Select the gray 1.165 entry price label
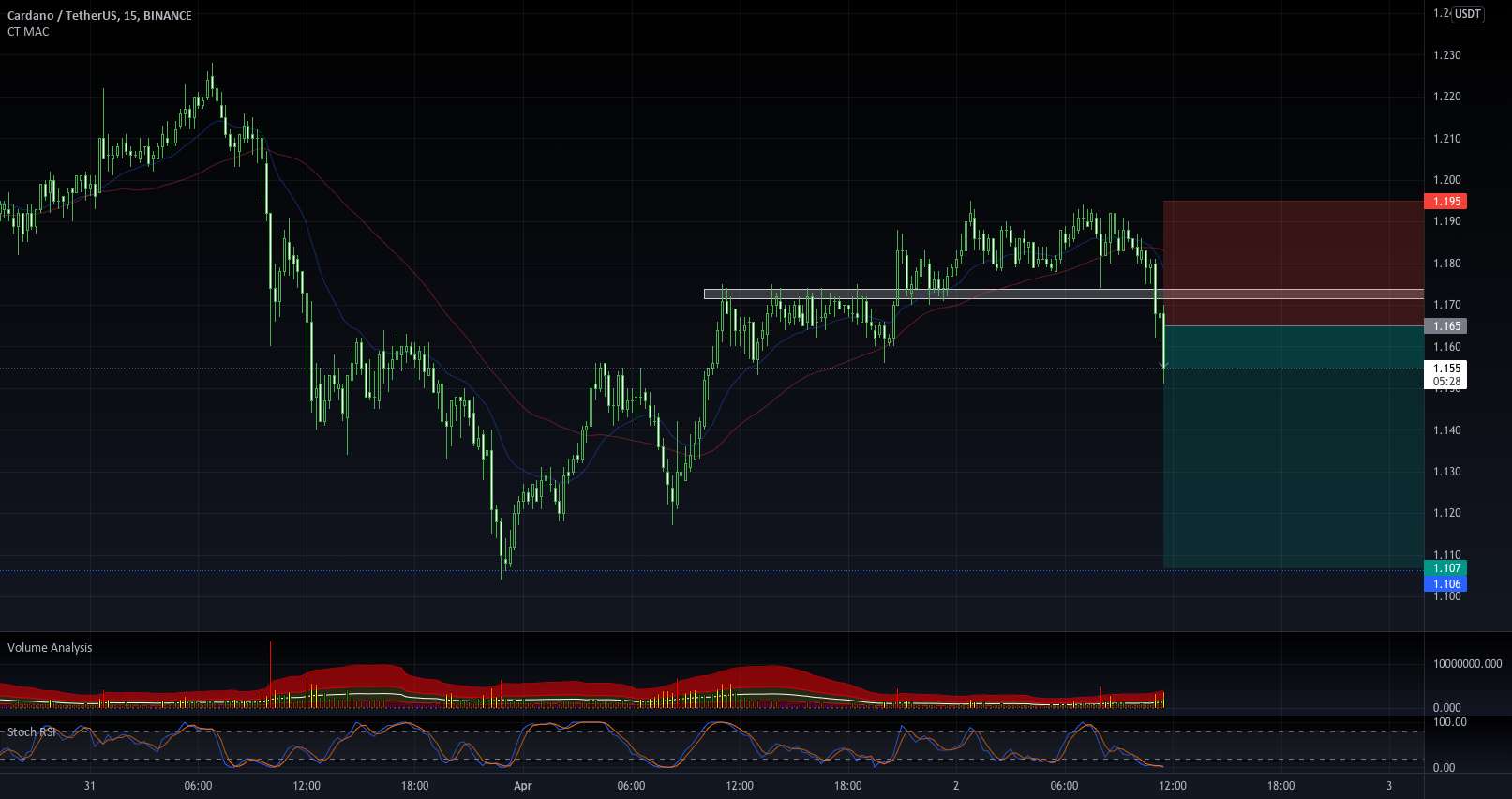Viewport: 1512px width, 799px height. click(x=1445, y=326)
